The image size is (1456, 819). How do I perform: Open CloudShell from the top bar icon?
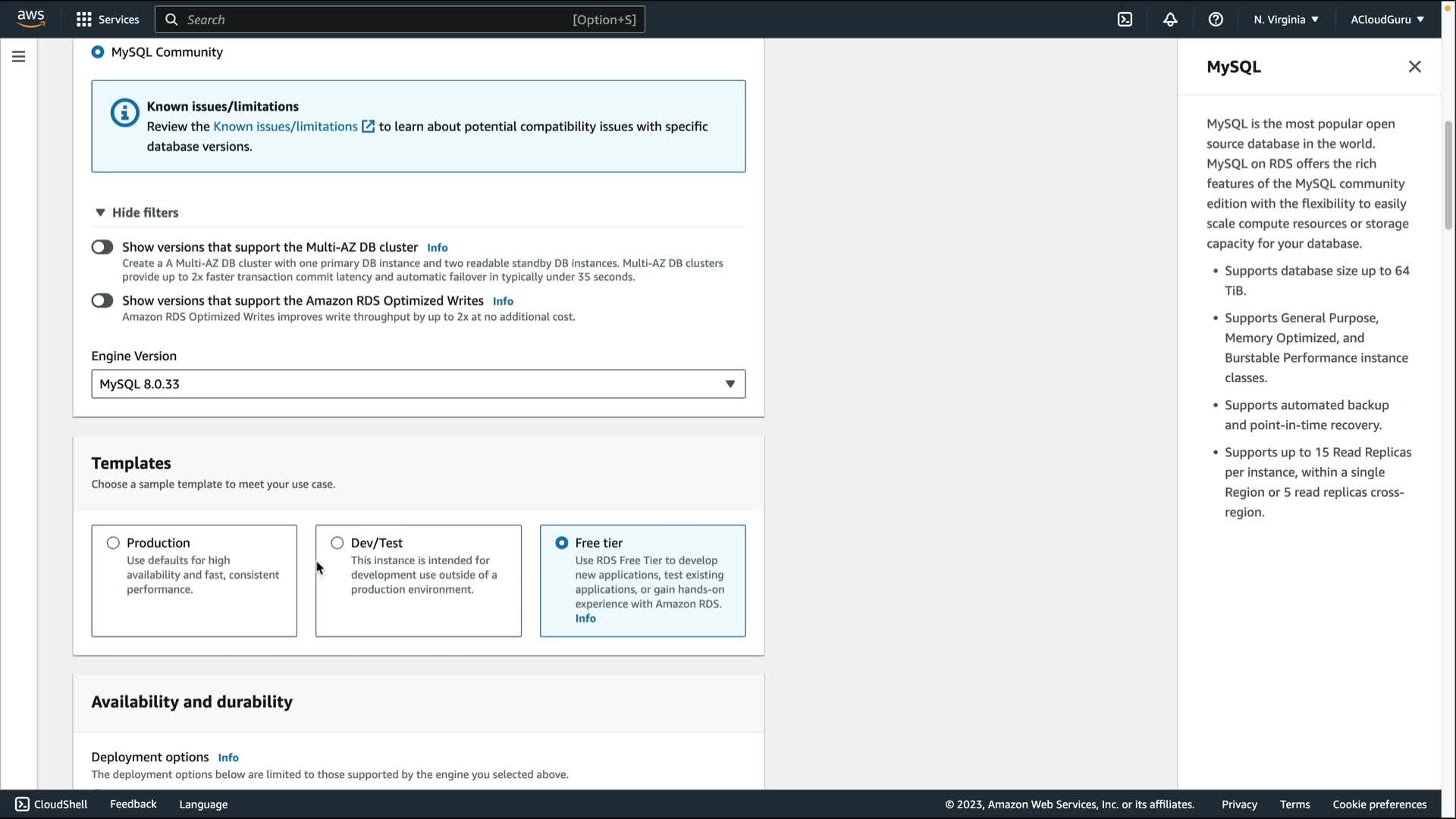pos(1125,20)
